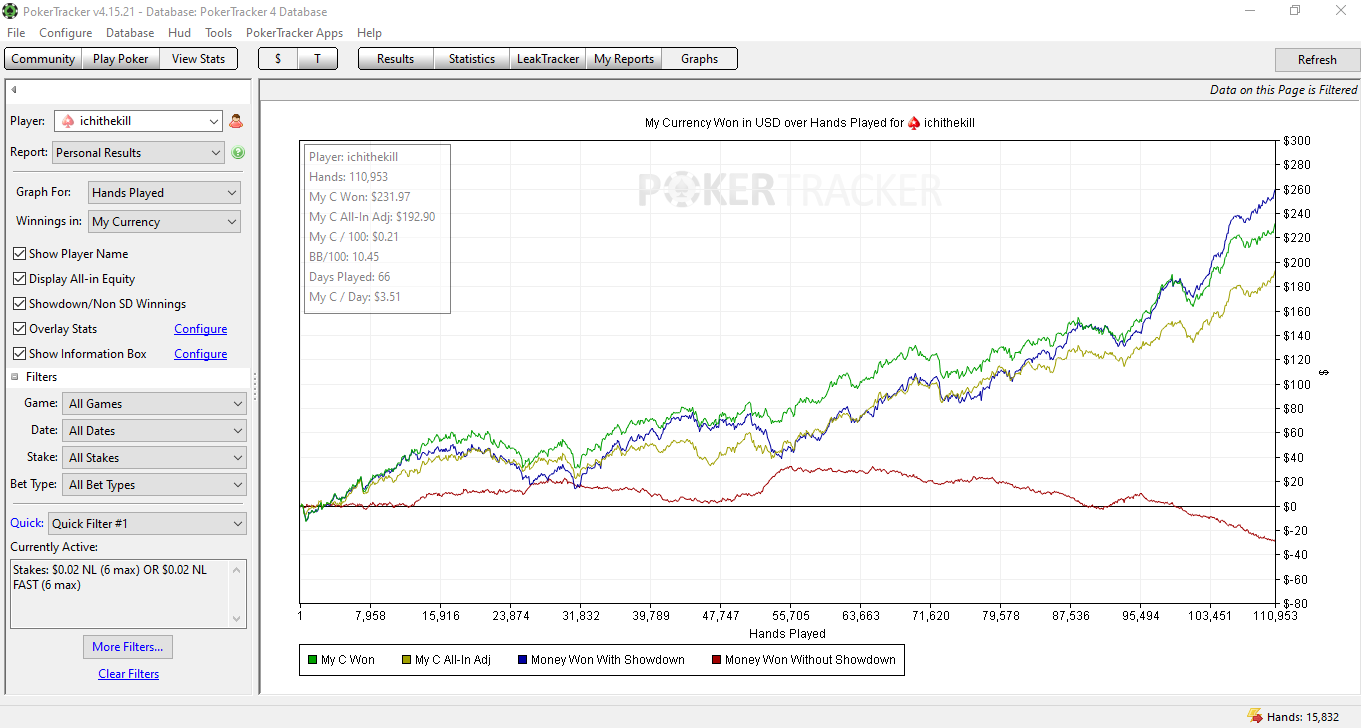Image resolution: width=1361 pixels, height=728 pixels.
Task: Click the More Filters button
Action: click(127, 647)
